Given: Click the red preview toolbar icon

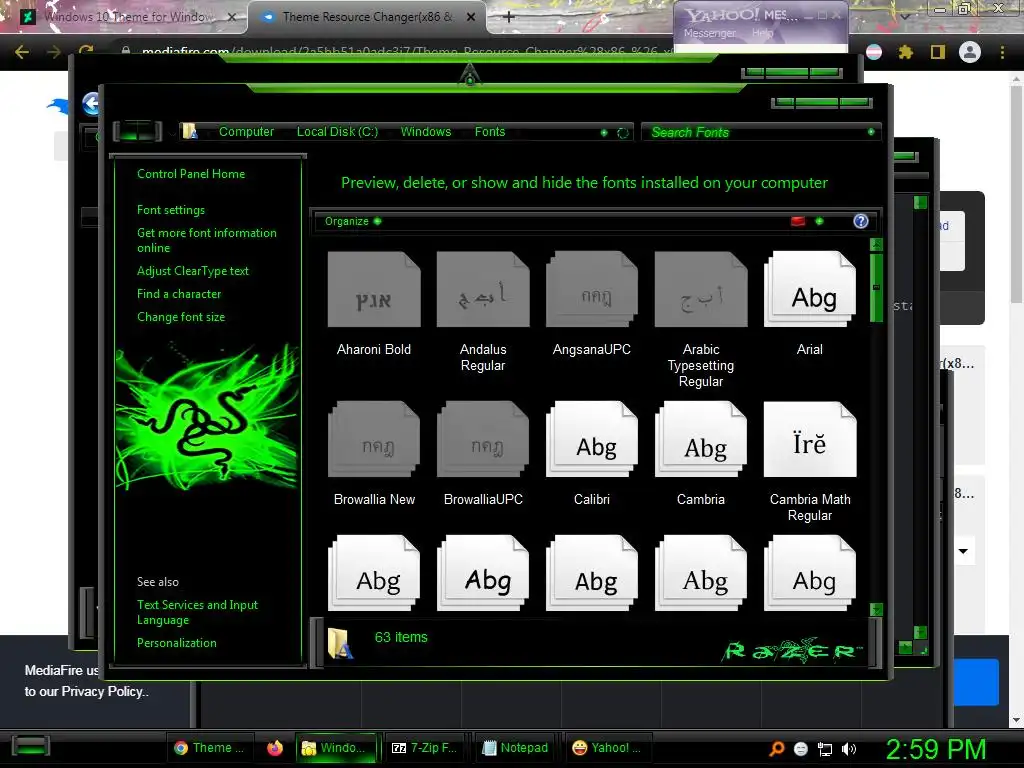Looking at the screenshot, I should click(798, 221).
